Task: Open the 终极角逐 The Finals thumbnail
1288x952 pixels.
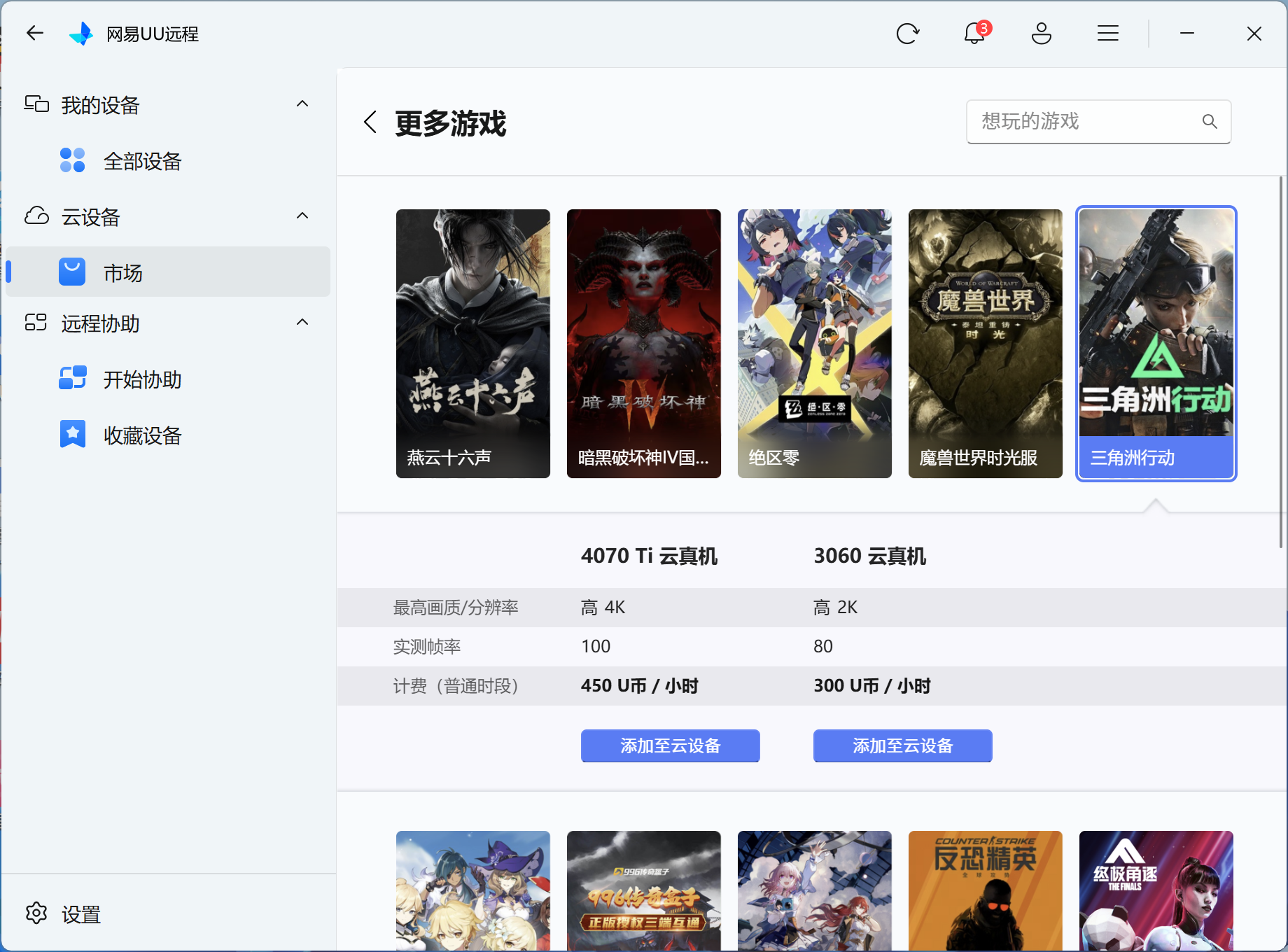Action: [1156, 890]
